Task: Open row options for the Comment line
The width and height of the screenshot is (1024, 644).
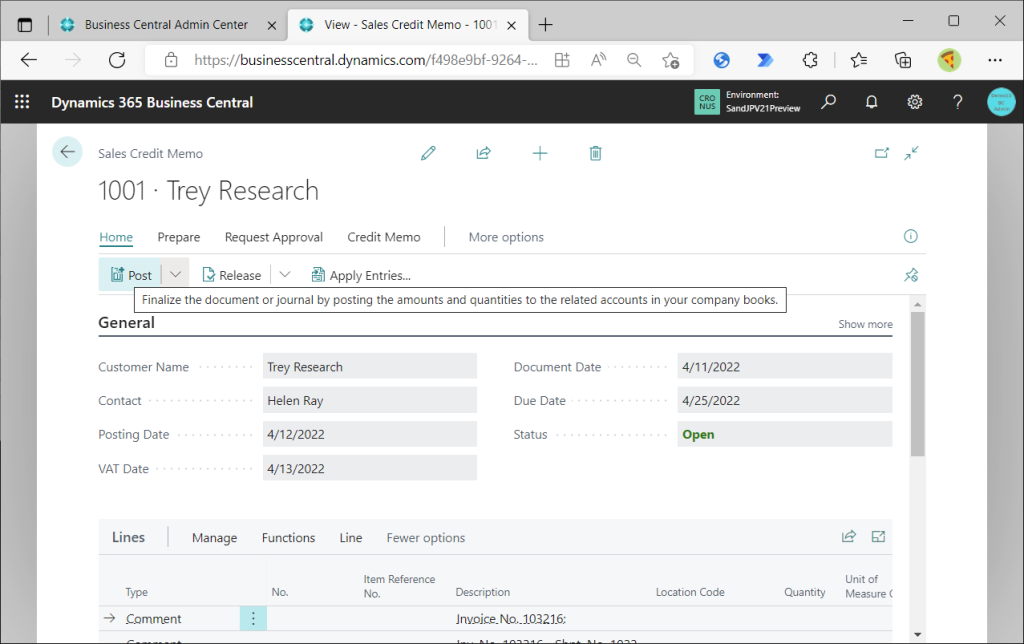Action: pyautogui.click(x=253, y=618)
